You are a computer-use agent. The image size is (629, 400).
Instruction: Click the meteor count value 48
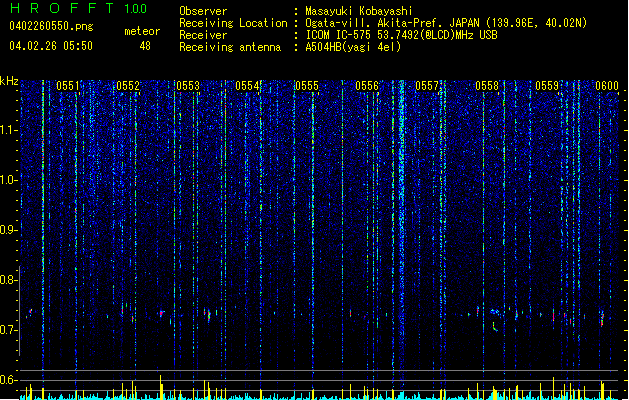(145, 46)
